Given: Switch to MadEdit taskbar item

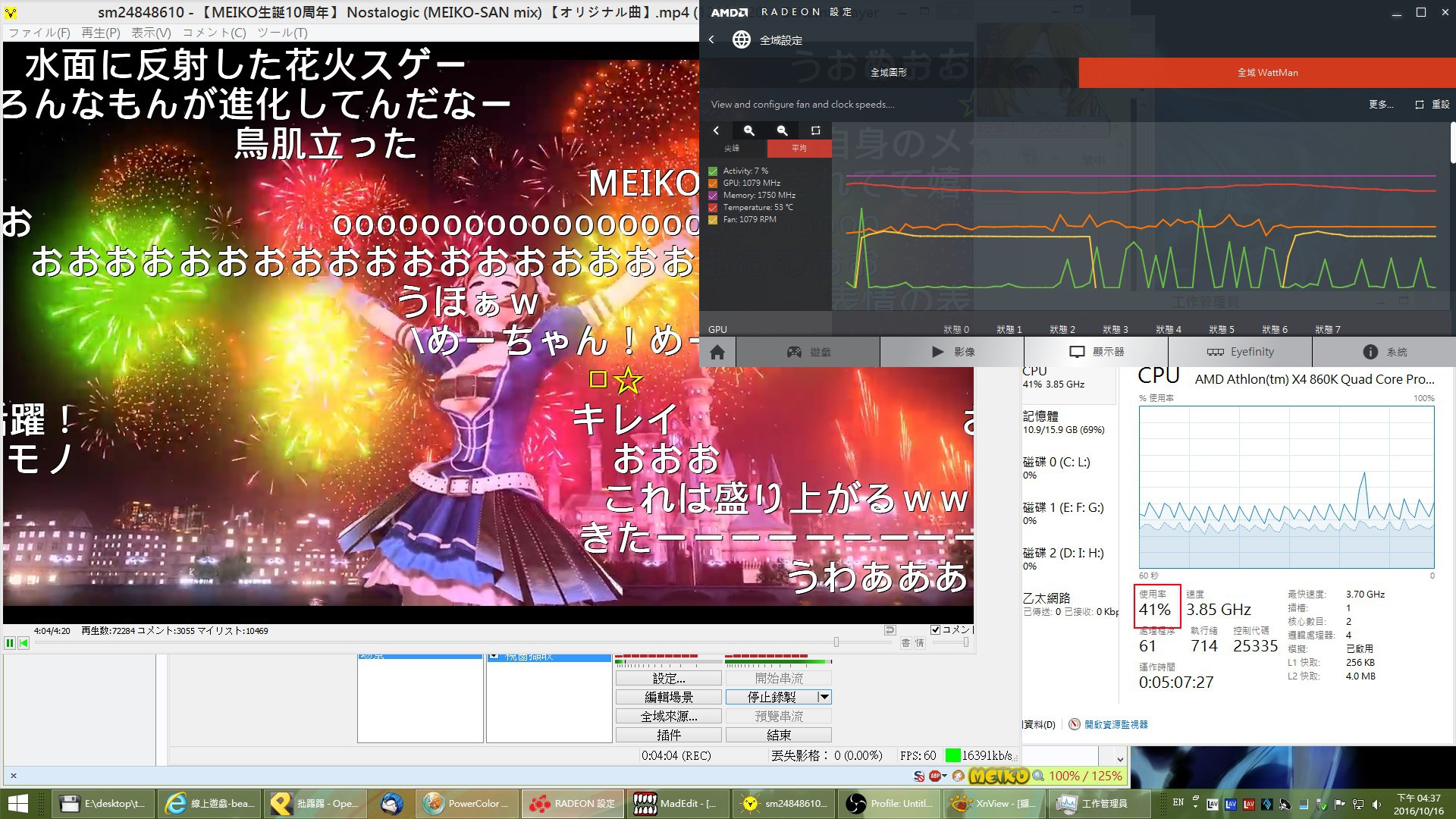Looking at the screenshot, I should point(679,804).
